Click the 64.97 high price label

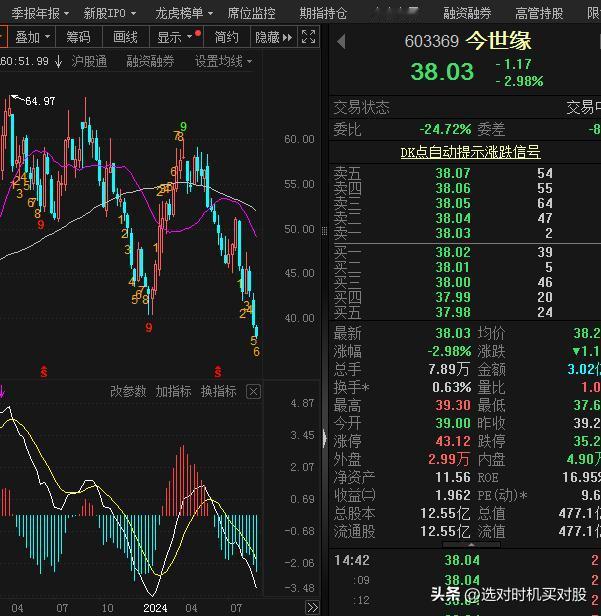coord(40,101)
